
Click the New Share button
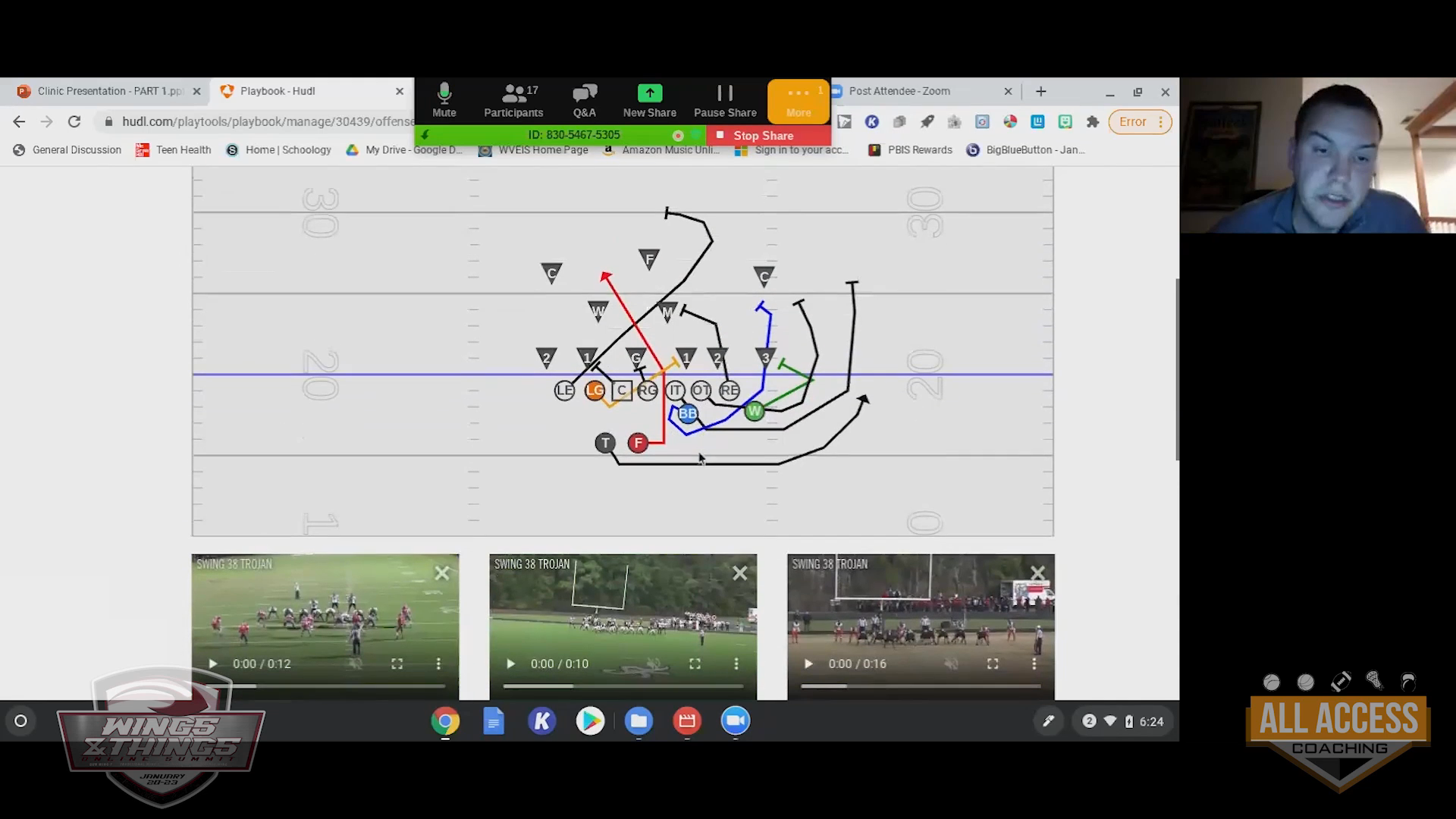pos(649,100)
